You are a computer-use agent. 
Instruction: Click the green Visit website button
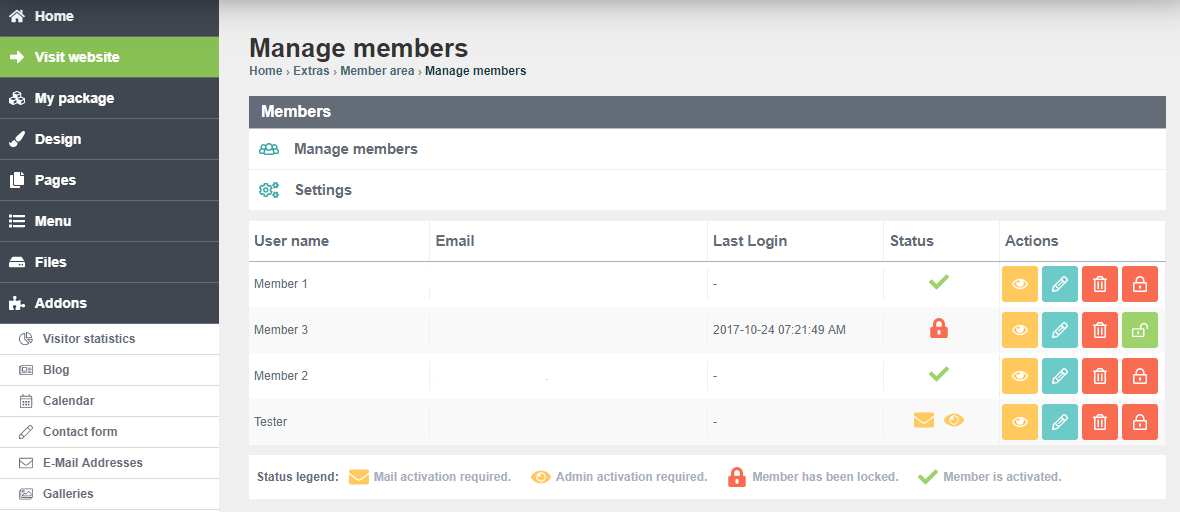tap(109, 57)
